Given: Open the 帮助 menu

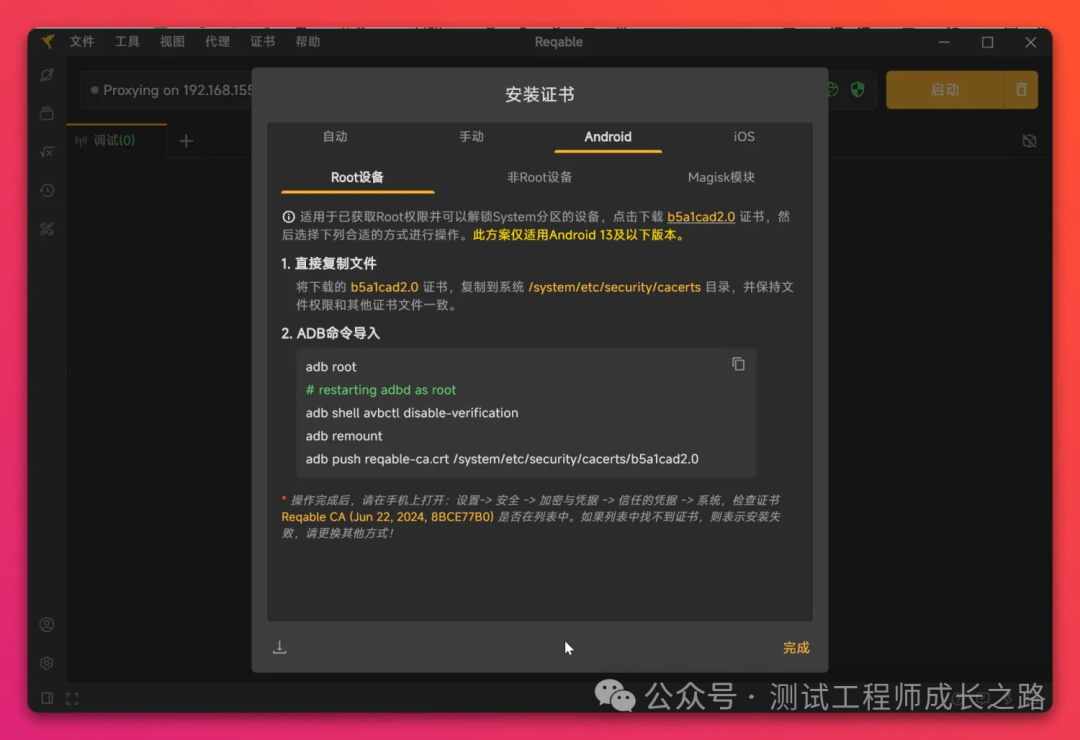Looking at the screenshot, I should pyautogui.click(x=307, y=41).
